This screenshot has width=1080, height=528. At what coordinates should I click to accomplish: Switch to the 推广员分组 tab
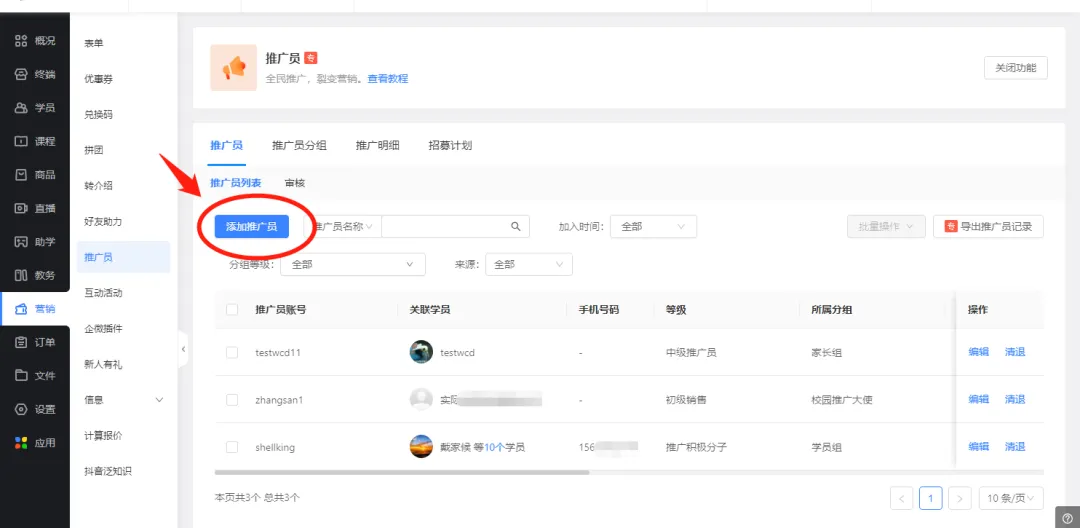click(x=299, y=145)
